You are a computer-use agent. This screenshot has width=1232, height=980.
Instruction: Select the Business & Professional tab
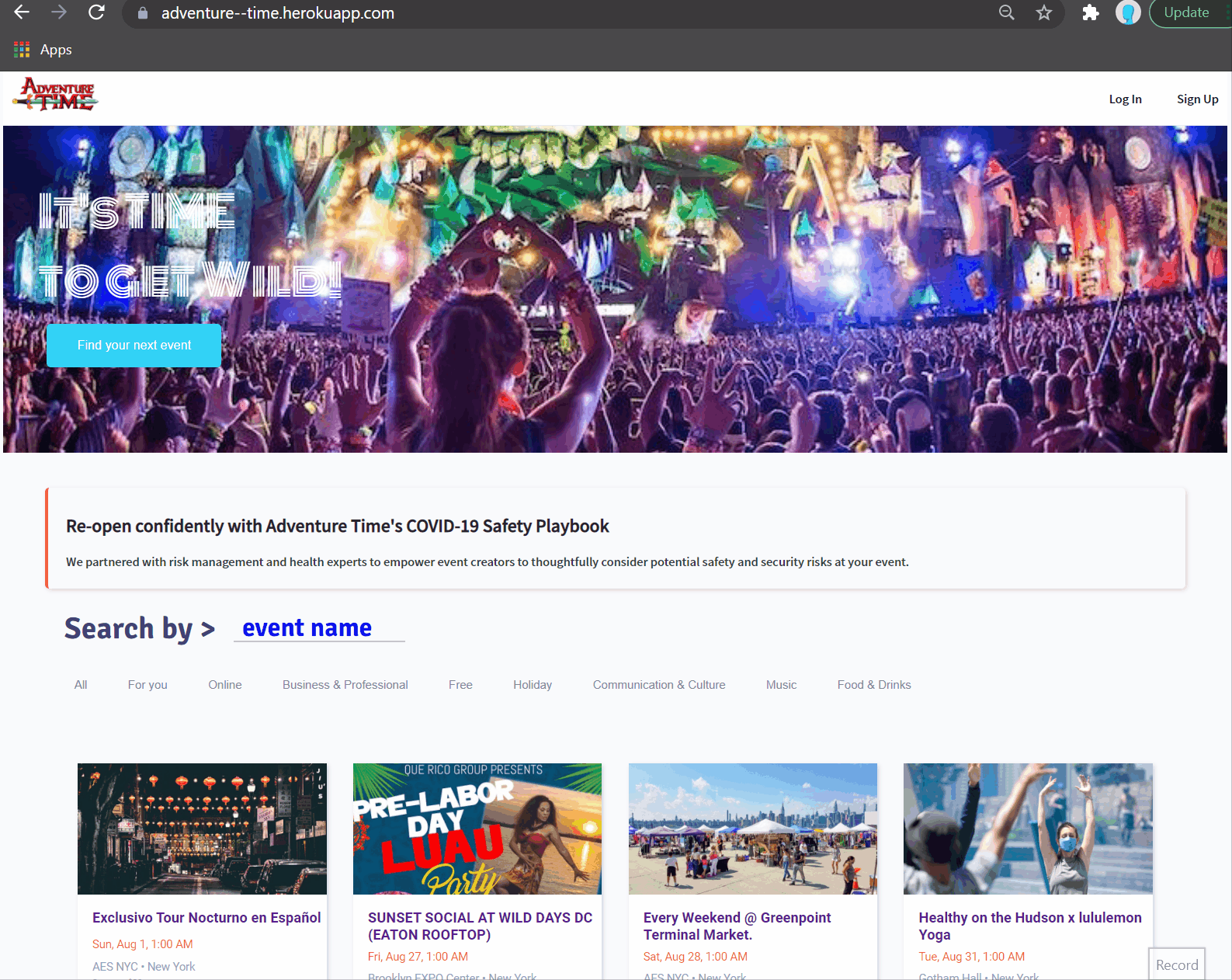click(x=345, y=685)
